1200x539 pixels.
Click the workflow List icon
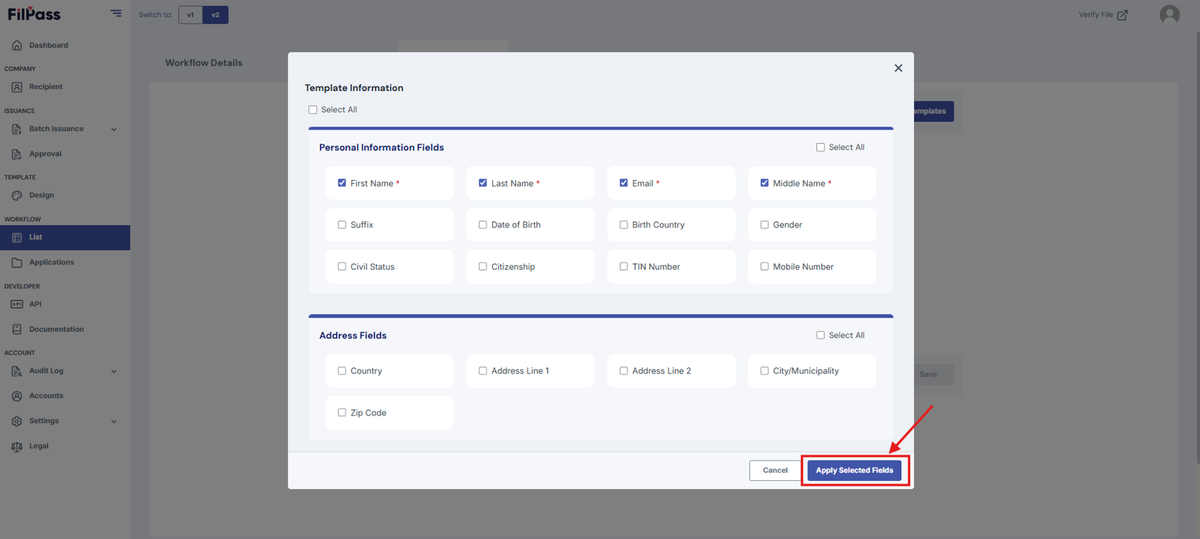(x=17, y=238)
